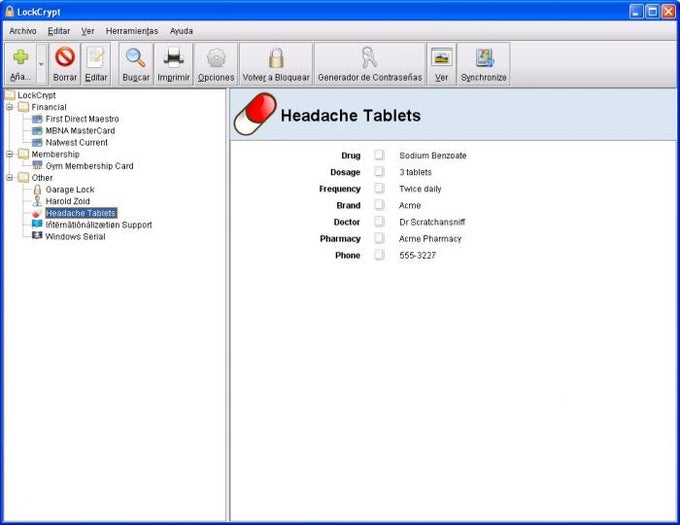The width and height of the screenshot is (680, 525).
Task: Click the Sodium Benzoate value
Action: point(433,156)
